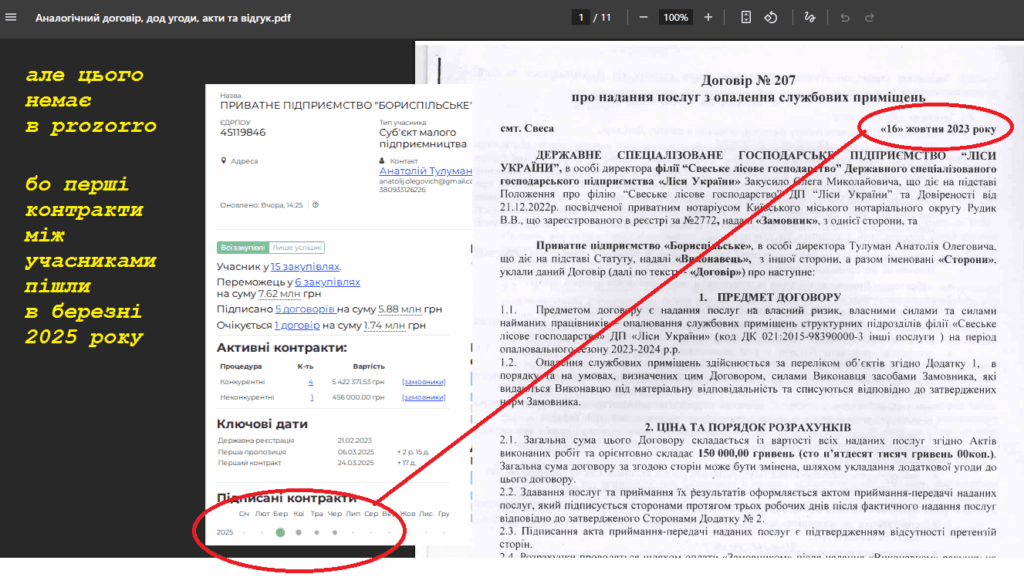The width and height of the screenshot is (1024, 584).
Task: Select the draw annotation tool
Action: pyautogui.click(x=810, y=18)
